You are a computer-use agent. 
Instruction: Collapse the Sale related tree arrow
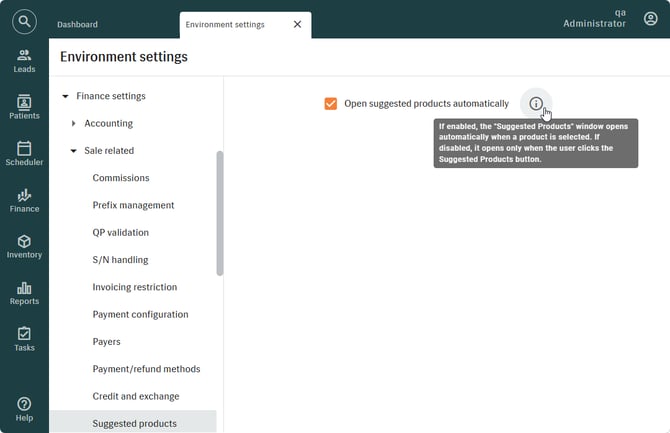73,151
